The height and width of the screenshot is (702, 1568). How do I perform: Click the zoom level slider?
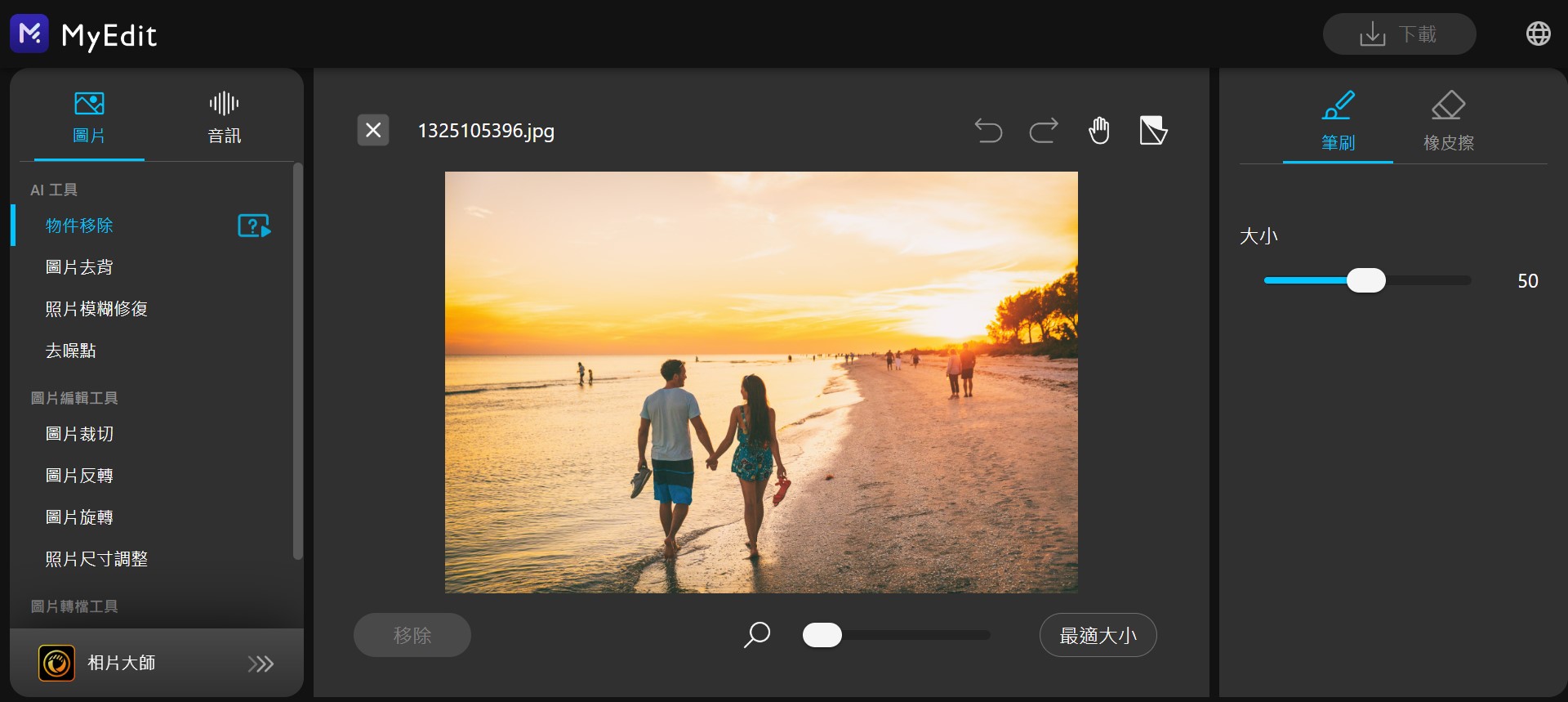(x=896, y=635)
